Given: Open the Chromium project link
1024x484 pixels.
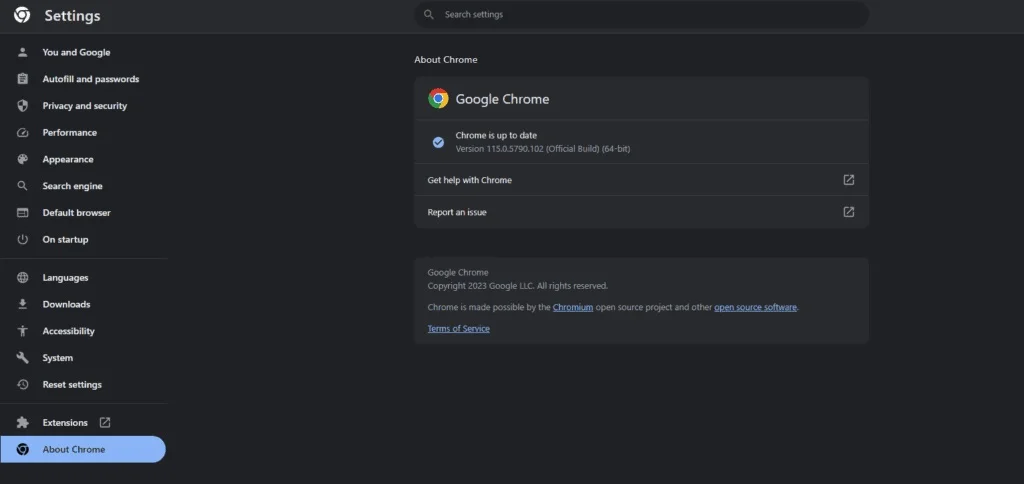Looking at the screenshot, I should click(573, 307).
